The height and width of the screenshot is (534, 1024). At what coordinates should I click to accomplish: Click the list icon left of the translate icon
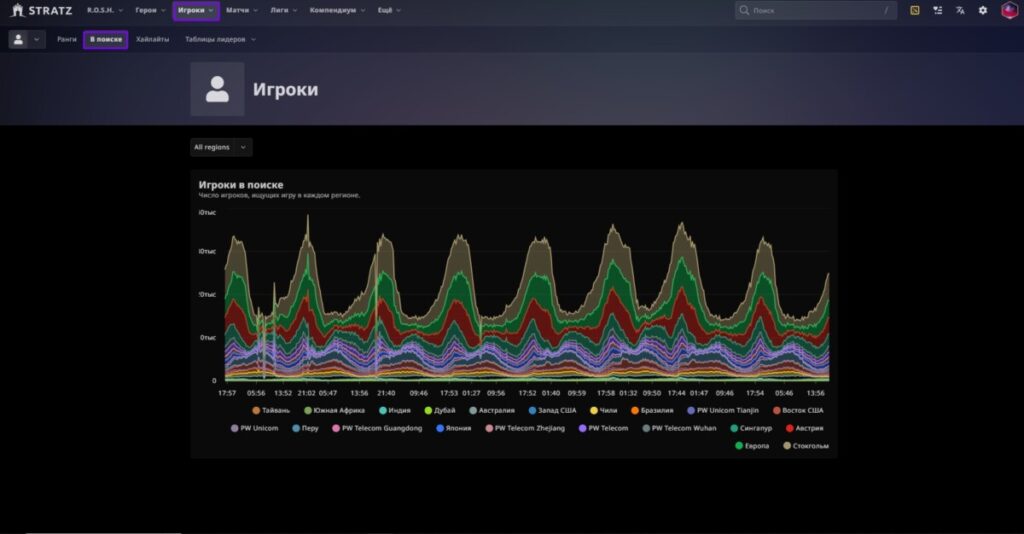[x=937, y=10]
